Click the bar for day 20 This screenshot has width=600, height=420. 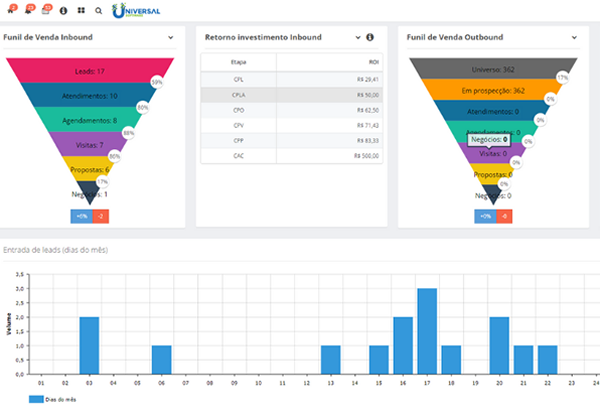(499, 345)
